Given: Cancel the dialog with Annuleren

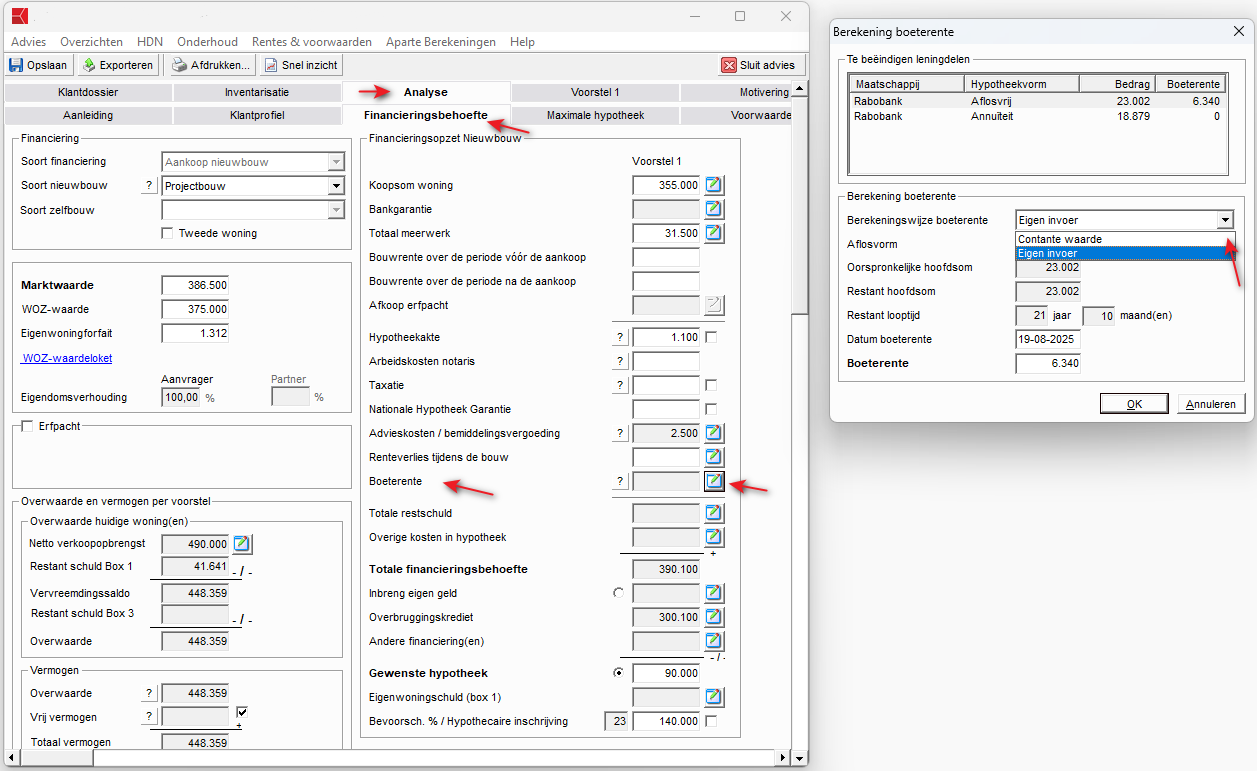Looking at the screenshot, I should [x=1212, y=404].
